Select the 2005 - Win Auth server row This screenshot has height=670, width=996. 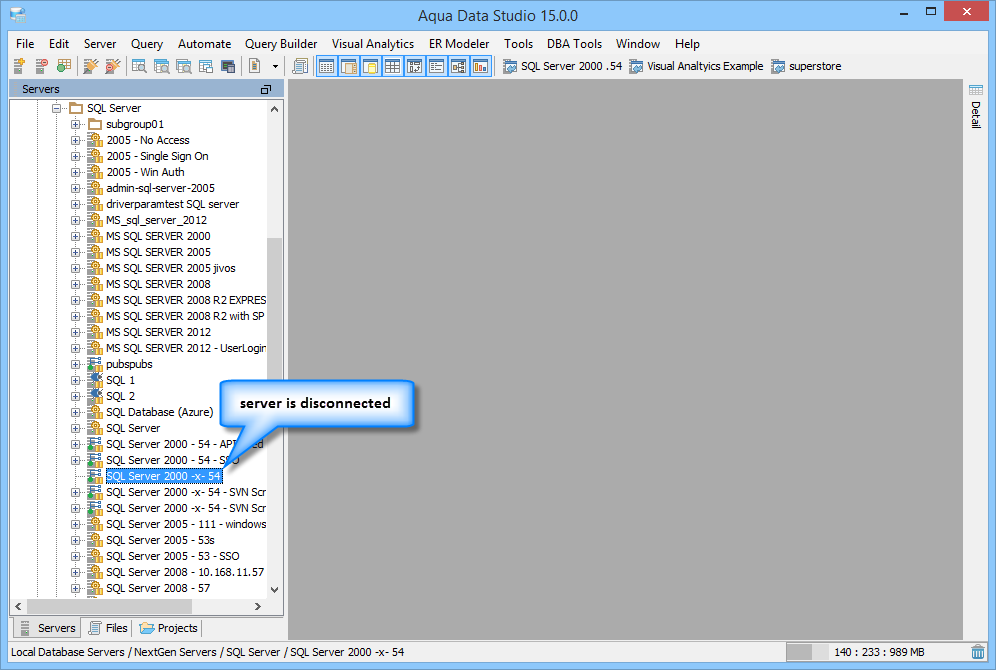click(145, 172)
